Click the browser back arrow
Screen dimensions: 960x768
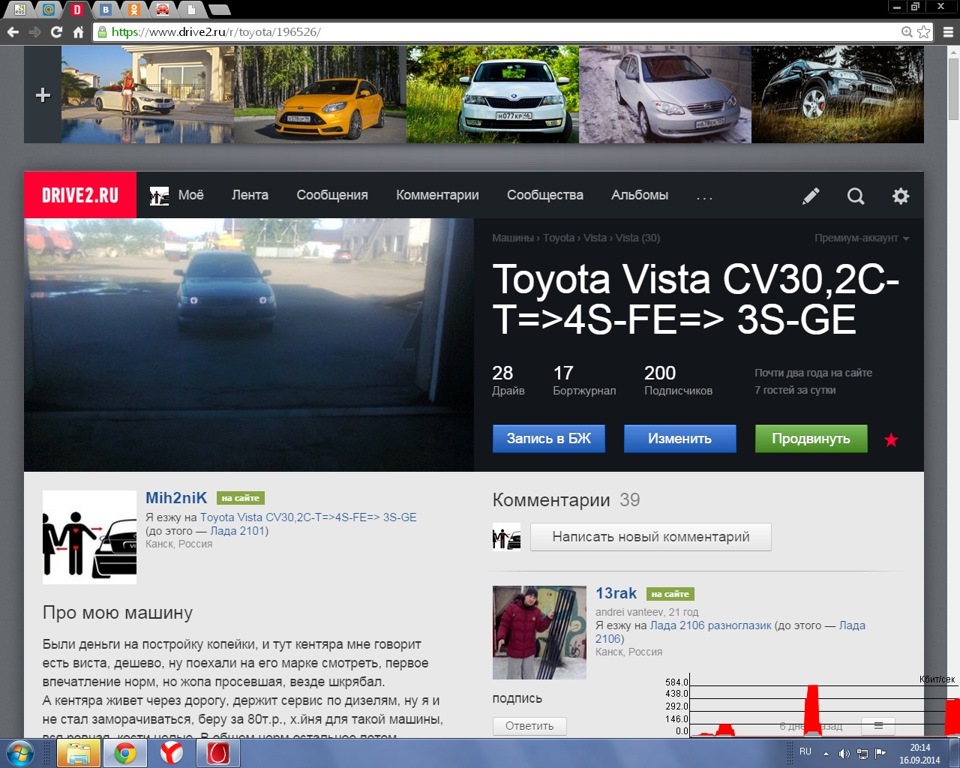tap(13, 32)
